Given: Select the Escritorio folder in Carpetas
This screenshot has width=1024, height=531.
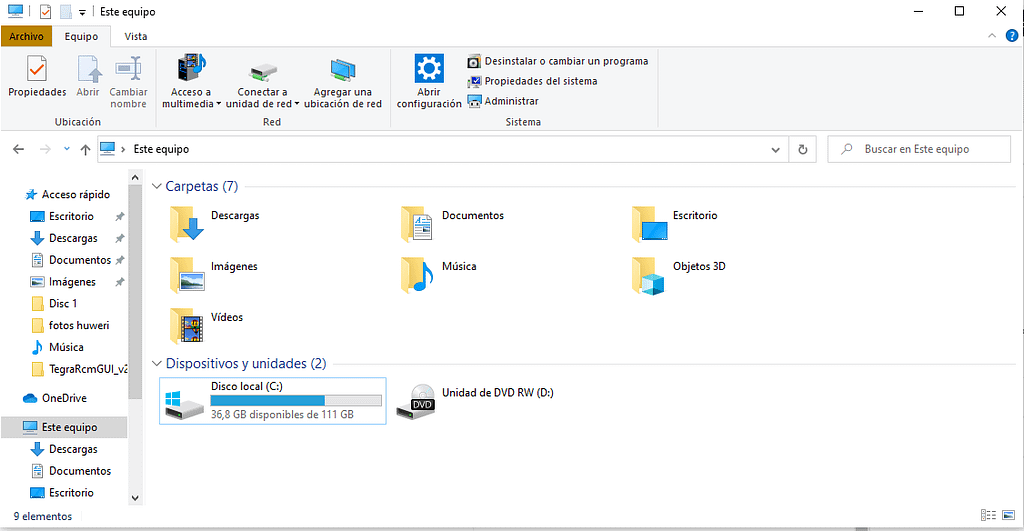Looking at the screenshot, I should tap(675, 223).
